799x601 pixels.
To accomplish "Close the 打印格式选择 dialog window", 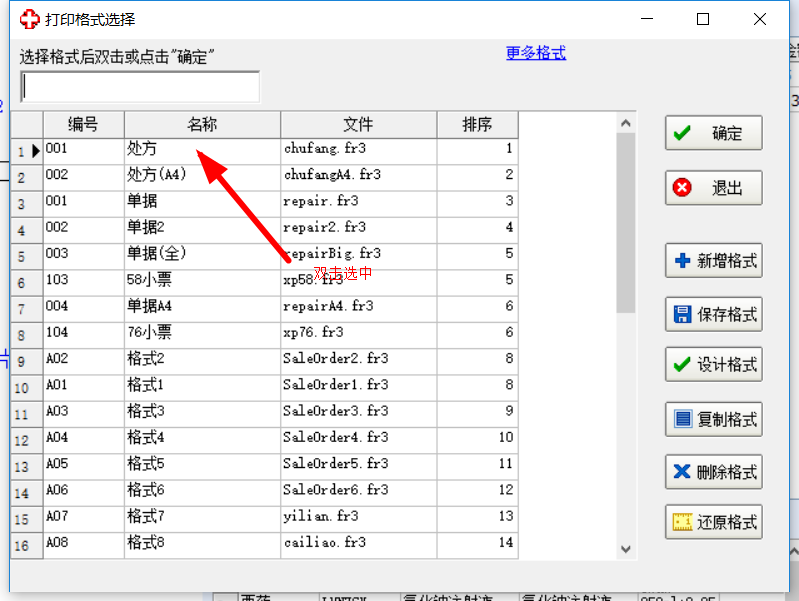I will 759,19.
